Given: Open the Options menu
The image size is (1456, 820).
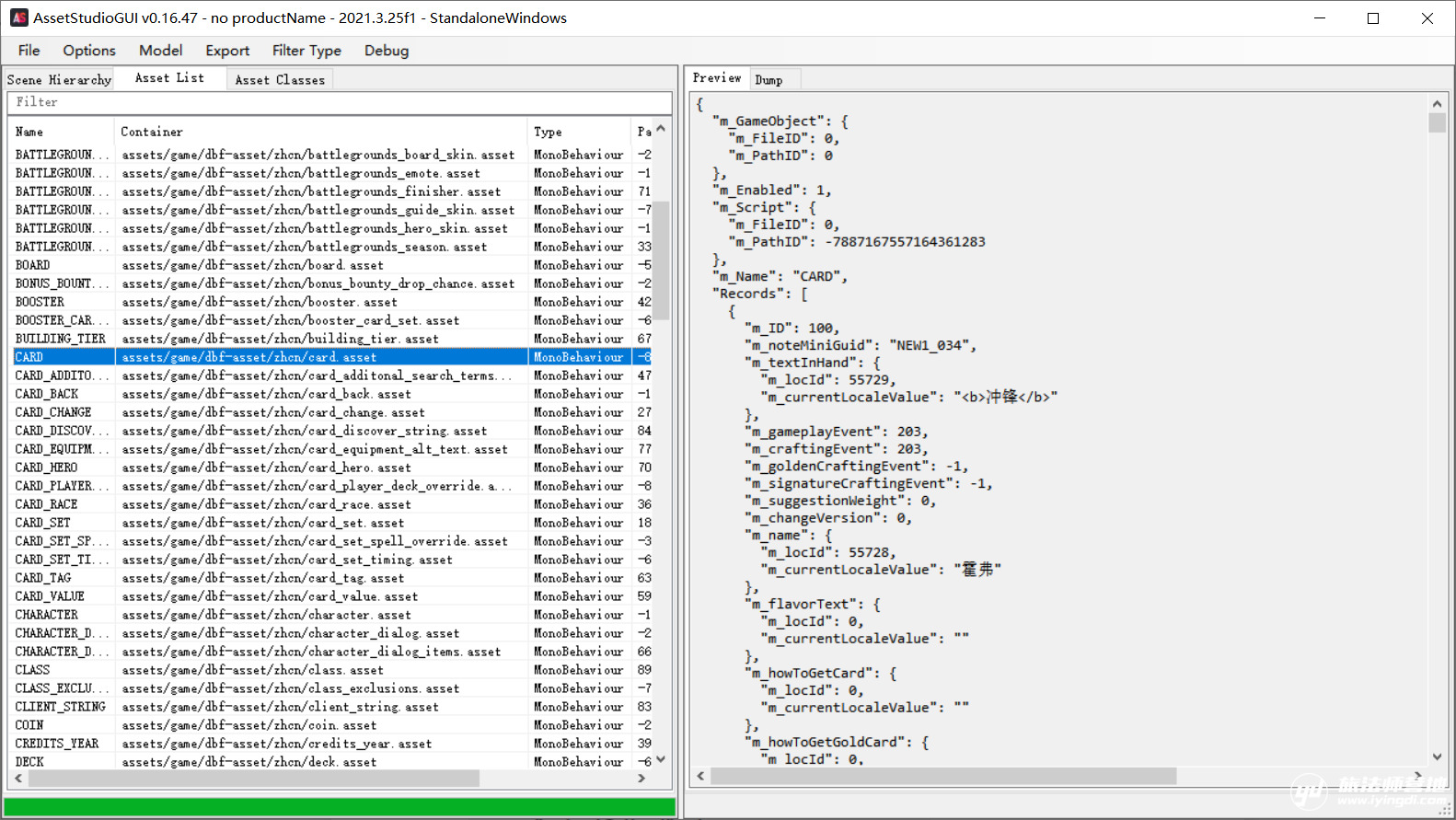Looking at the screenshot, I should click(x=89, y=51).
